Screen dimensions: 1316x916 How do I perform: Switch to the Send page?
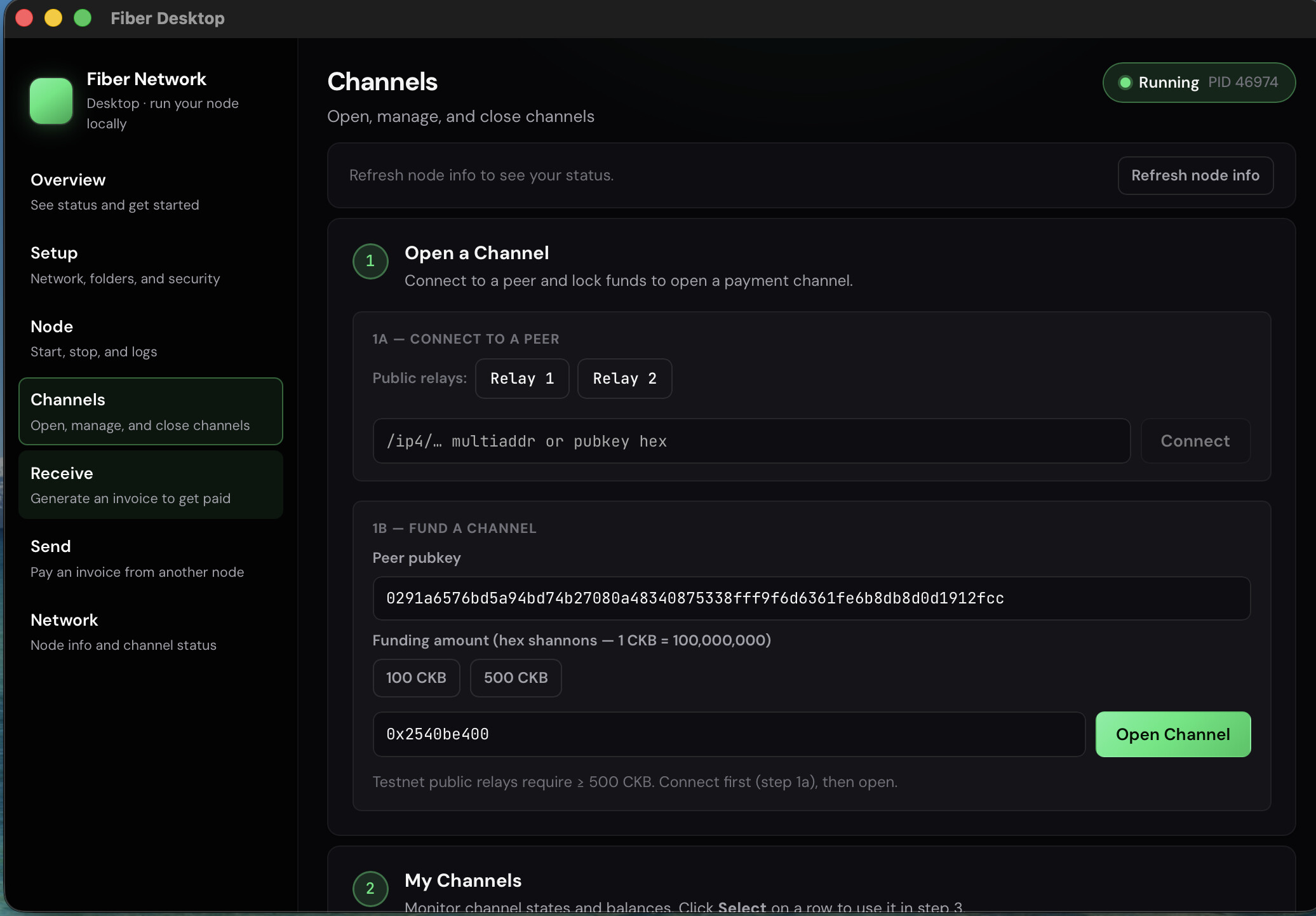pyautogui.click(x=151, y=558)
